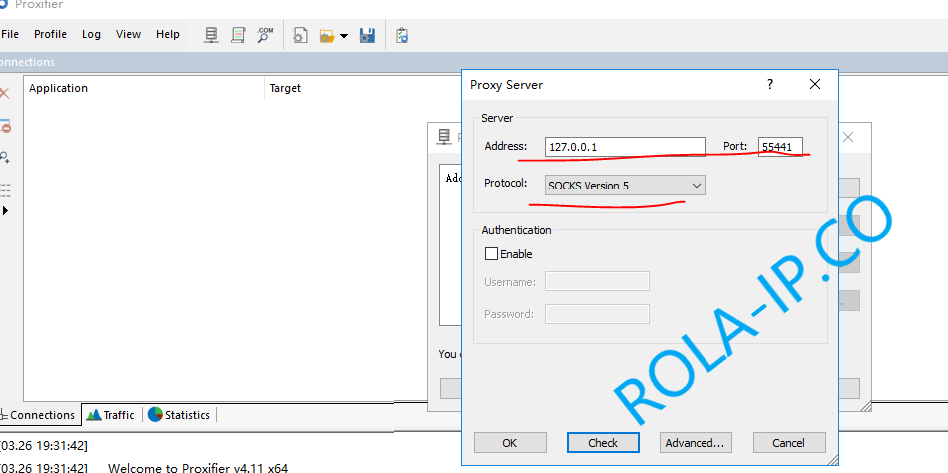Expand the Protocol dropdown

tap(696, 185)
